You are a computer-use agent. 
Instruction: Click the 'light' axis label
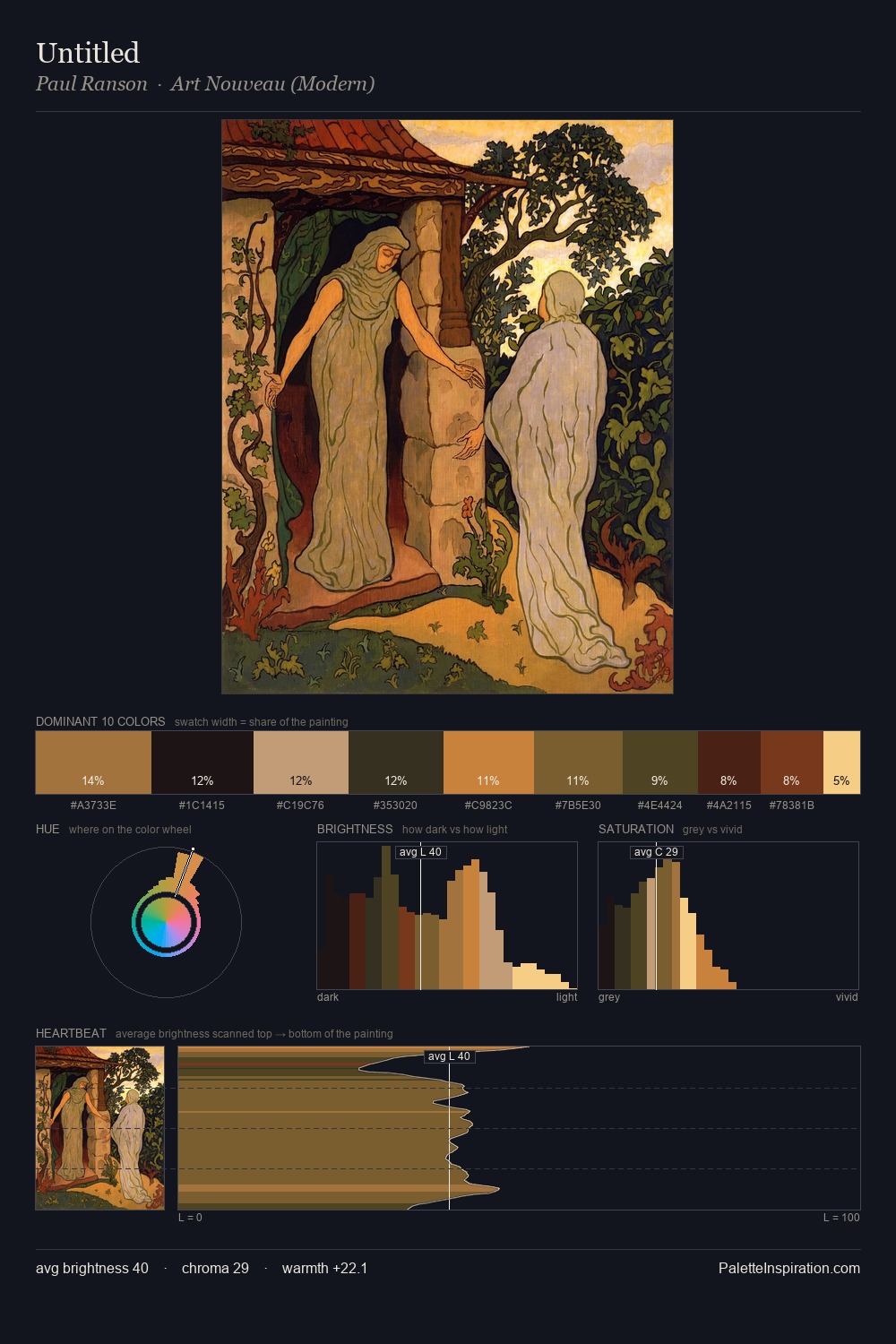click(567, 997)
